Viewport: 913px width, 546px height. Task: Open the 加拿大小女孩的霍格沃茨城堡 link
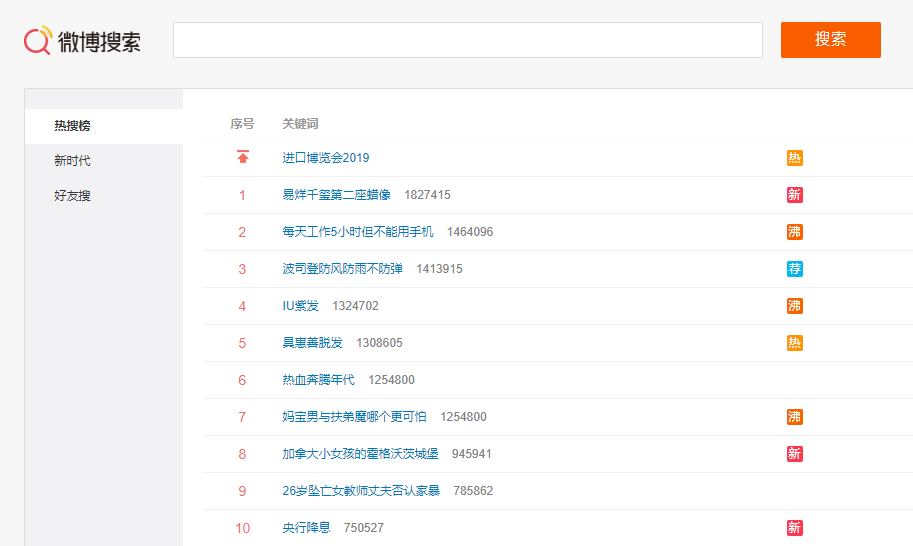click(x=360, y=454)
